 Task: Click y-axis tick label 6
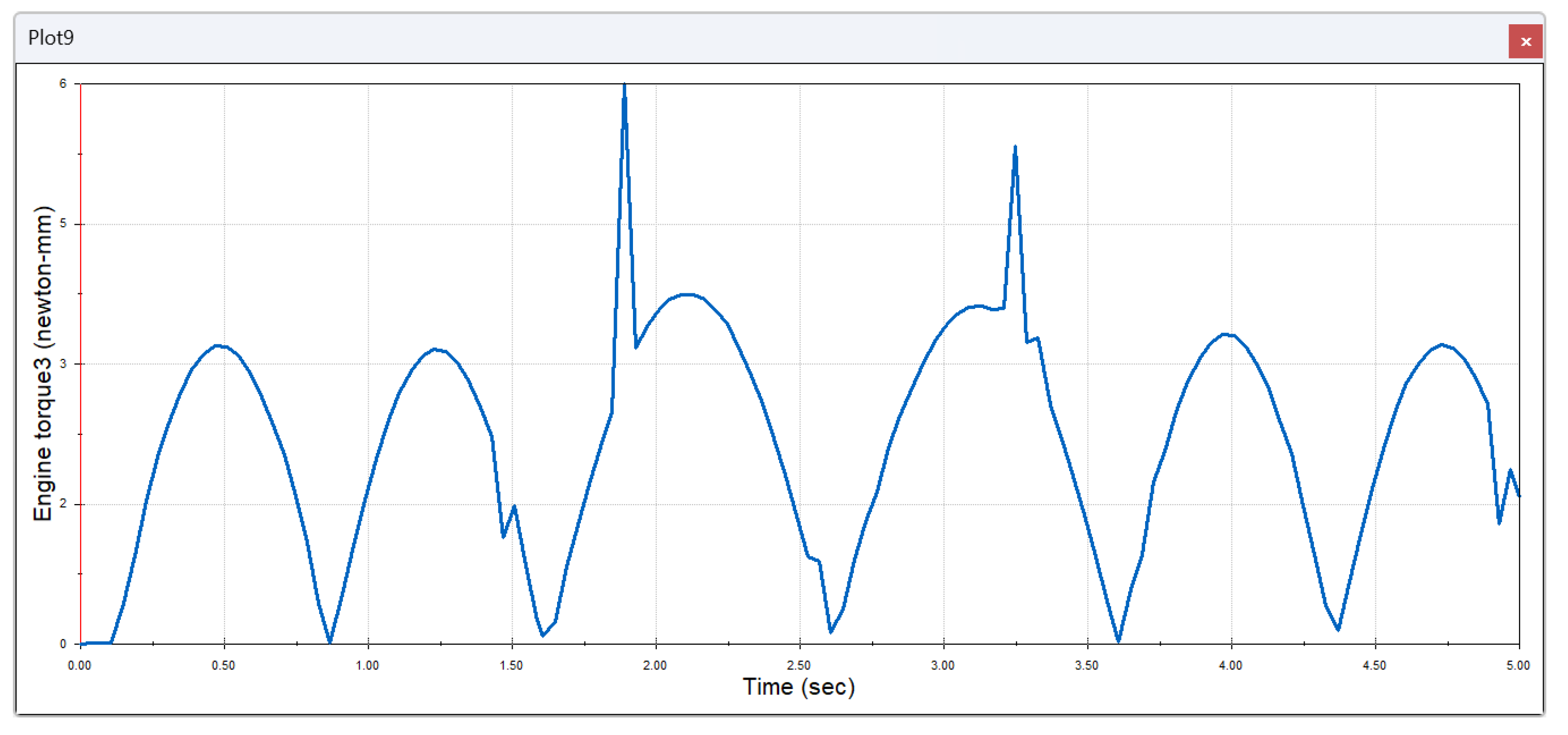[x=62, y=84]
